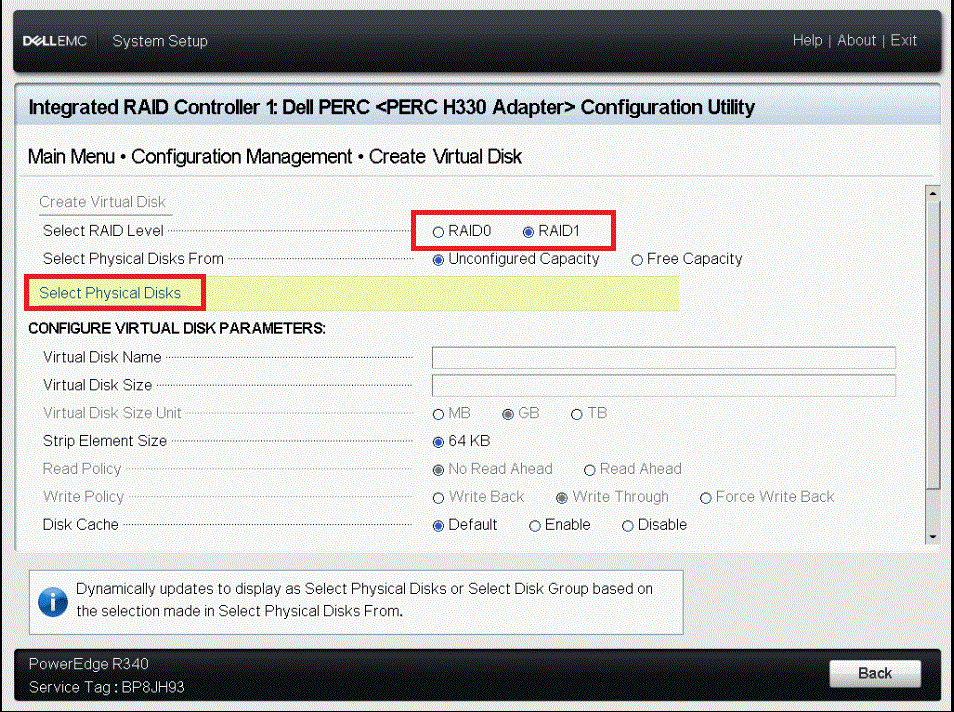954x712 pixels.
Task: Click the scrollbar down arrow
Action: pyautogui.click(x=933, y=537)
